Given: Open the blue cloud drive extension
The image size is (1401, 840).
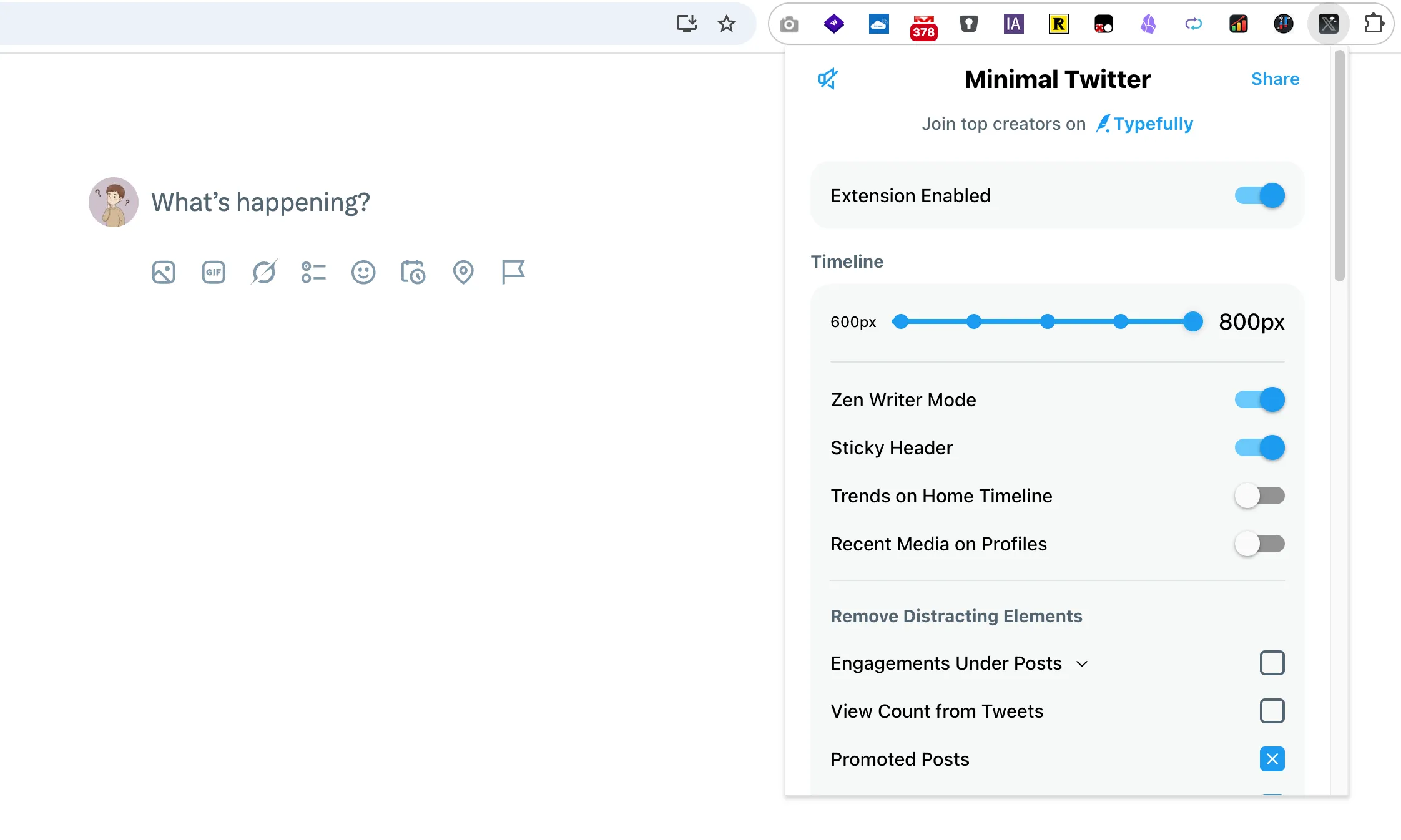Looking at the screenshot, I should tap(879, 24).
